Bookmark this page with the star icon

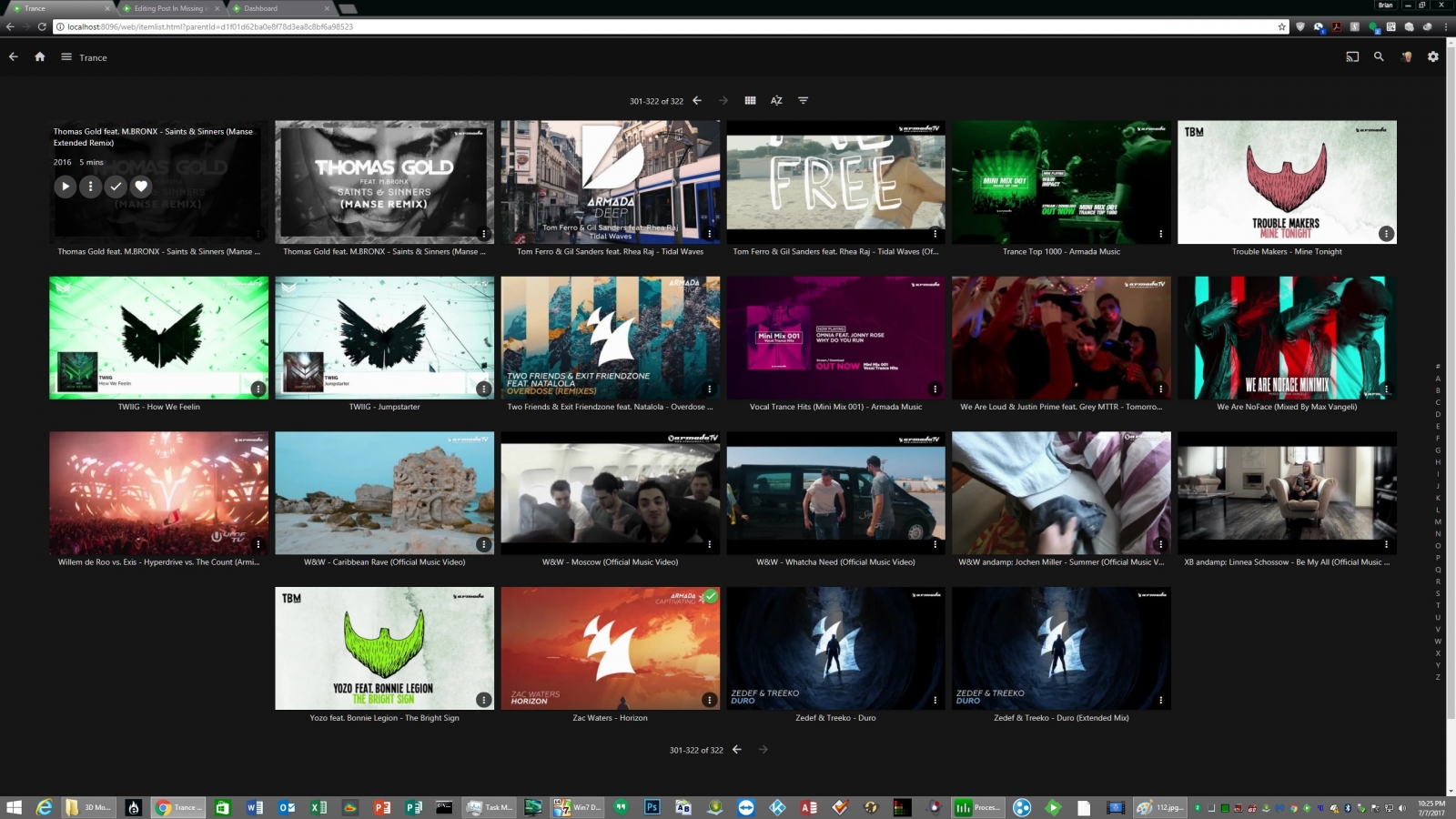[x=1282, y=26]
